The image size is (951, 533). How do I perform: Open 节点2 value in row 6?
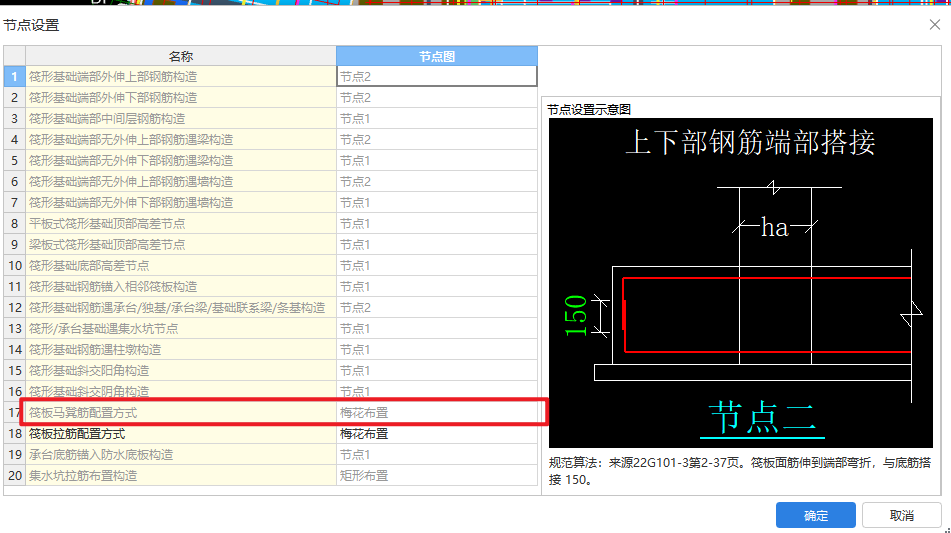click(437, 182)
